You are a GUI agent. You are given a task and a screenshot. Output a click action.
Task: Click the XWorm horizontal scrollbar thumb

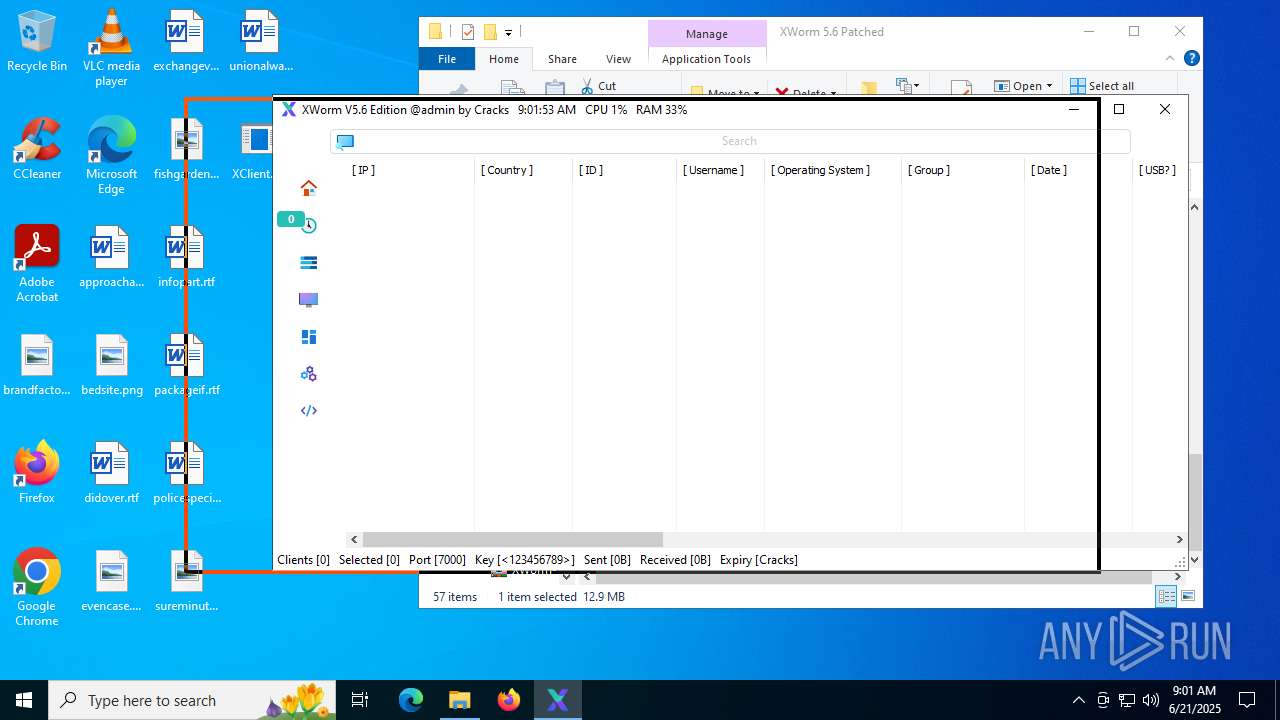[x=512, y=539]
